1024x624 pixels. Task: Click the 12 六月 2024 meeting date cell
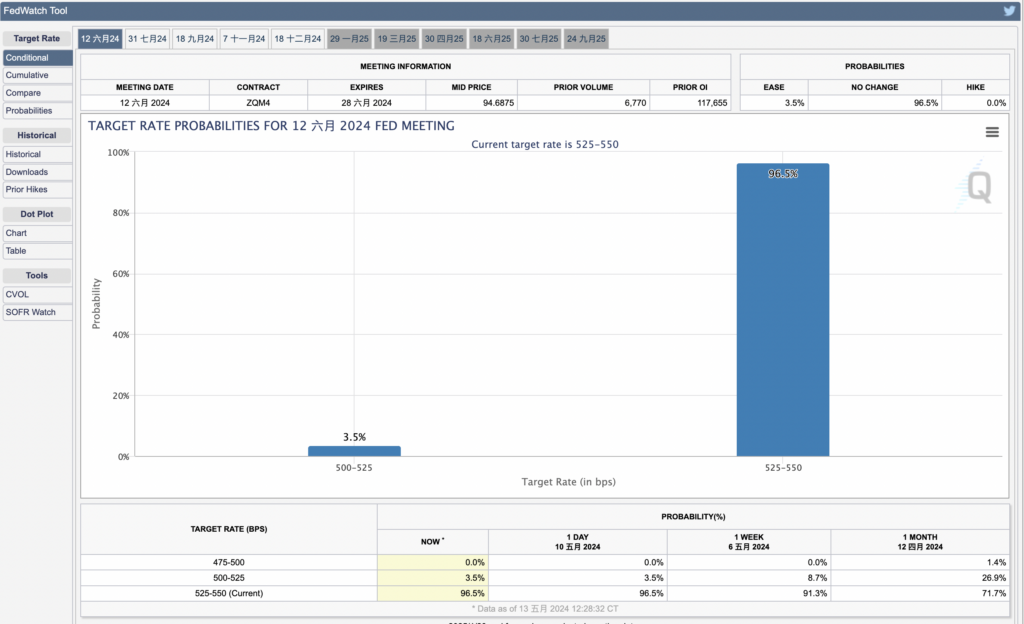(144, 102)
